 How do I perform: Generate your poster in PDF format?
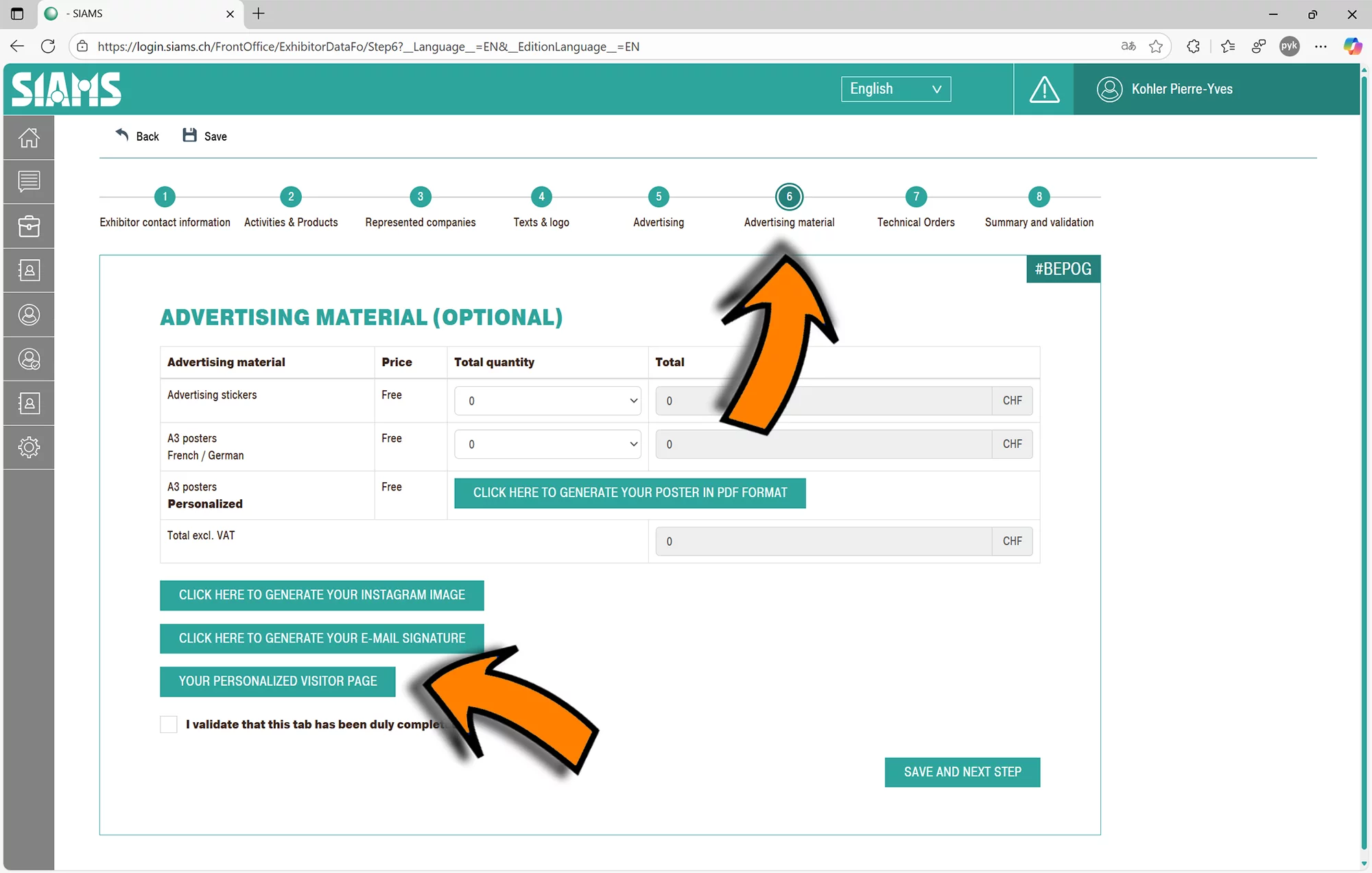click(x=630, y=493)
